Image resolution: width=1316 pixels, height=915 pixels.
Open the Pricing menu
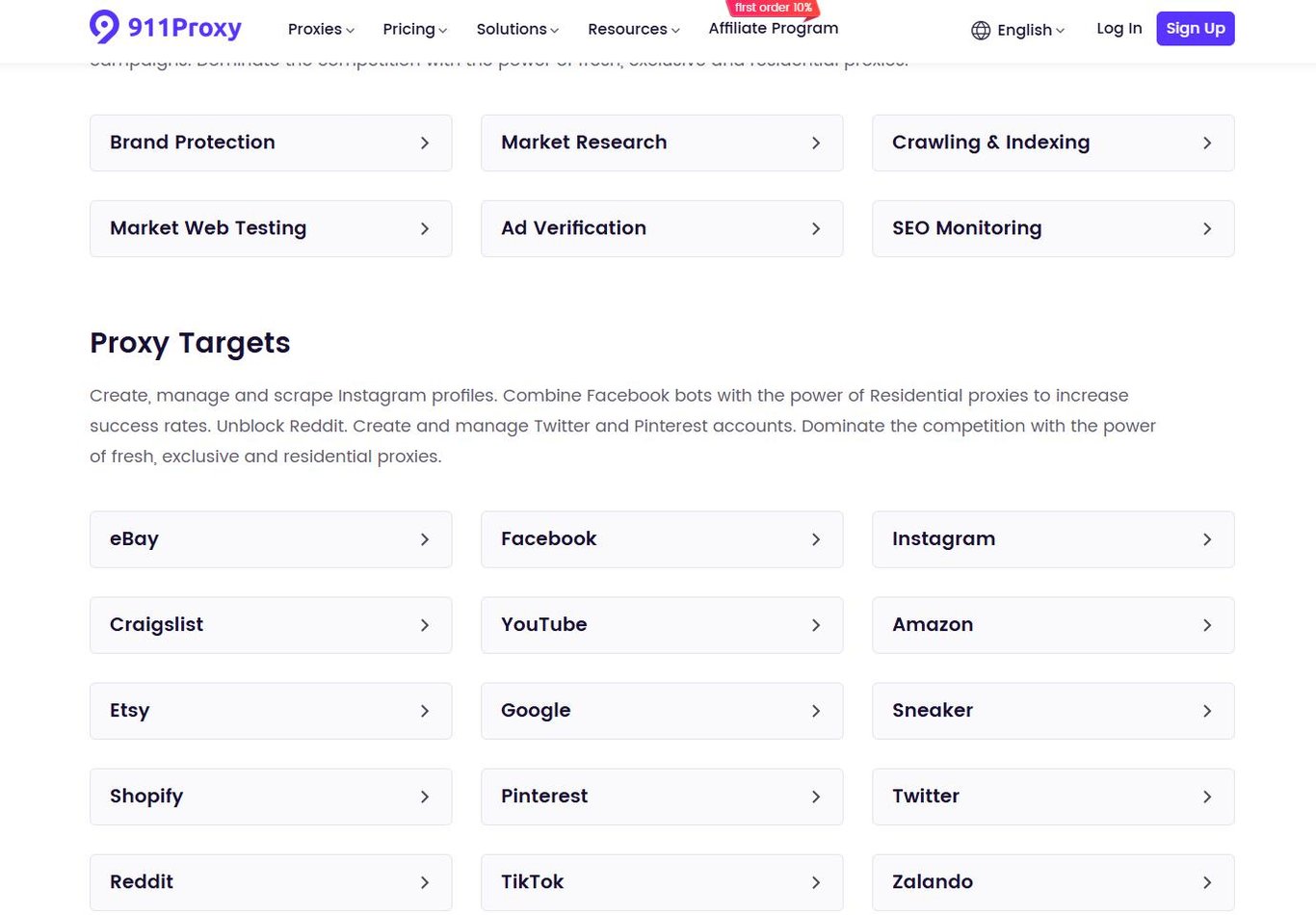pyautogui.click(x=414, y=29)
